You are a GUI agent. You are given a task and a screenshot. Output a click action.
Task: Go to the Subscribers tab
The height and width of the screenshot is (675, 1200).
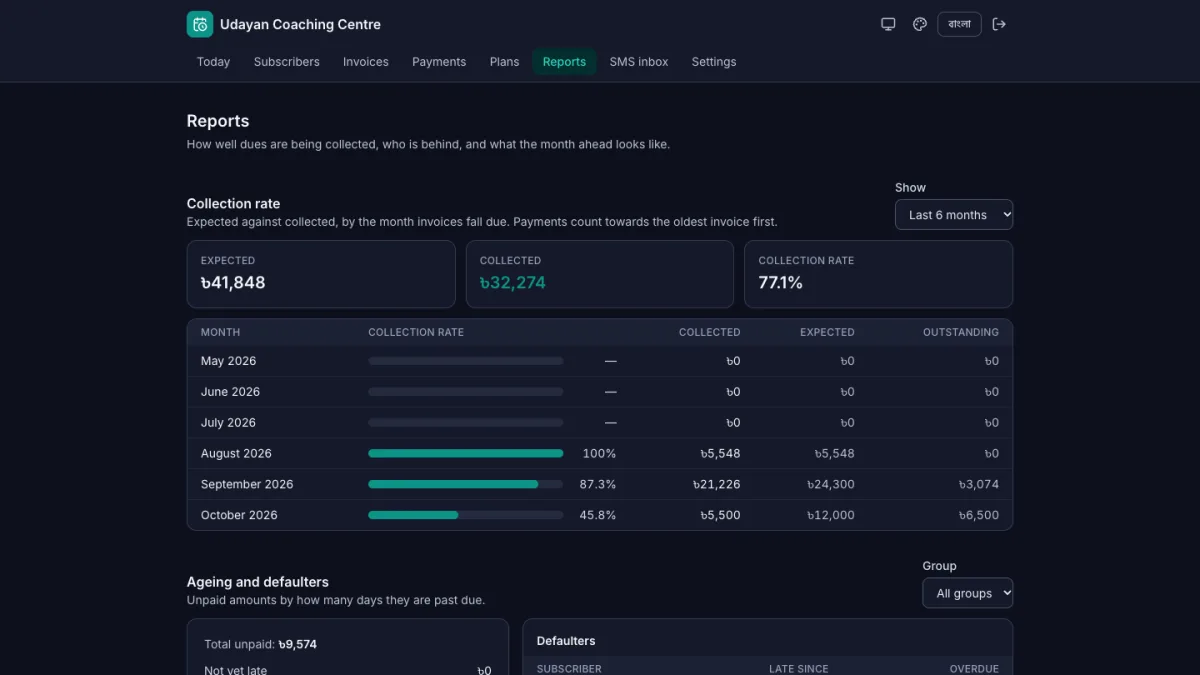[287, 62]
